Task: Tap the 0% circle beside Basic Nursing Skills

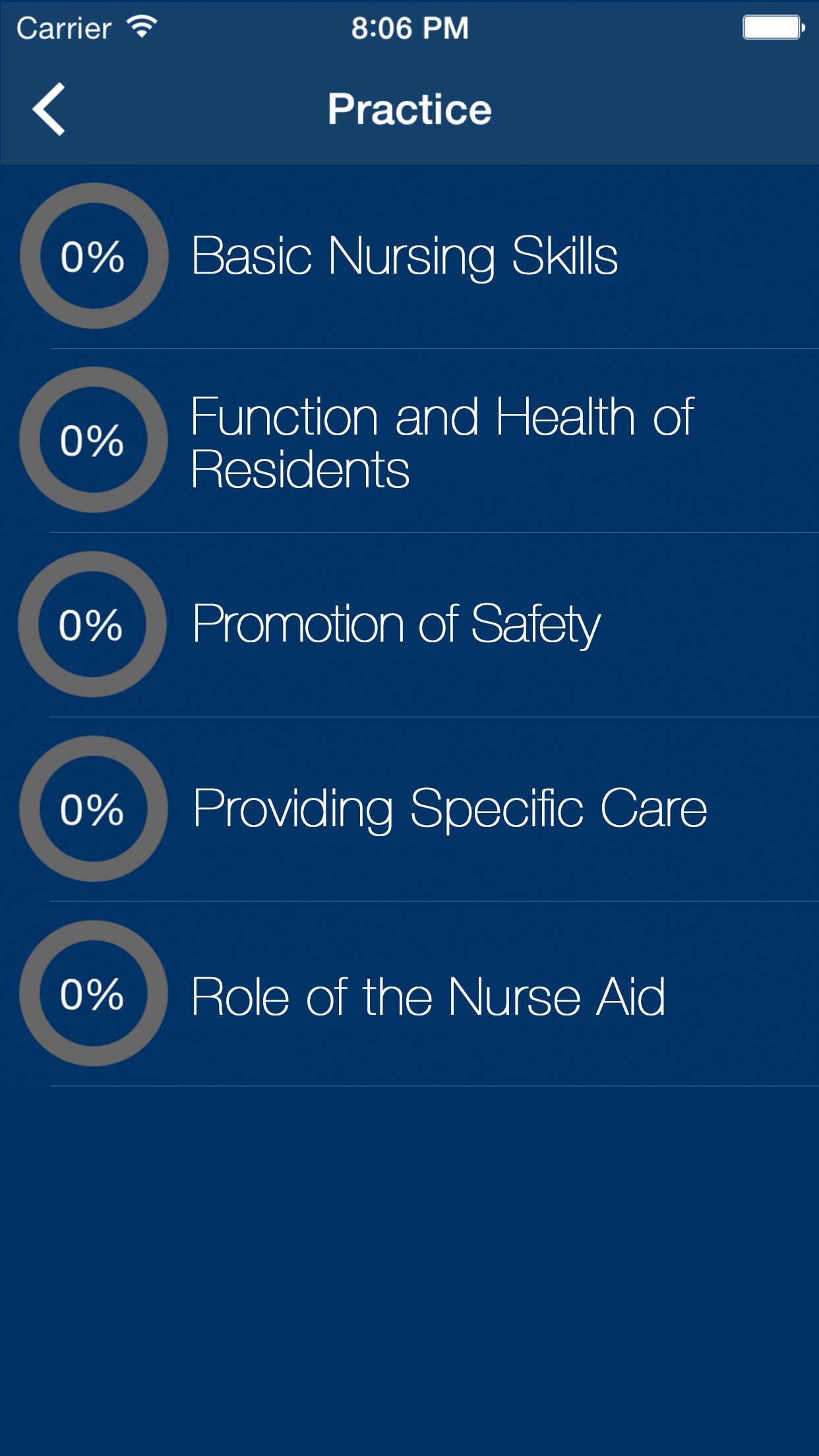Action: tap(96, 257)
